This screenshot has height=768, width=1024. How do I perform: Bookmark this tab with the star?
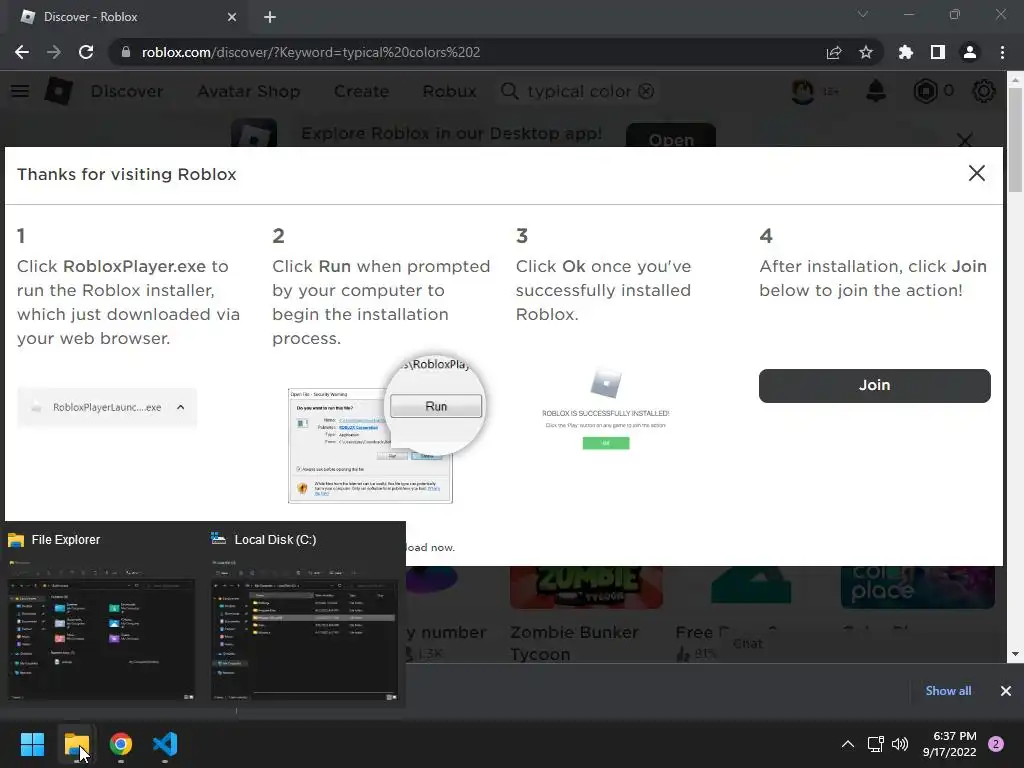click(865, 52)
